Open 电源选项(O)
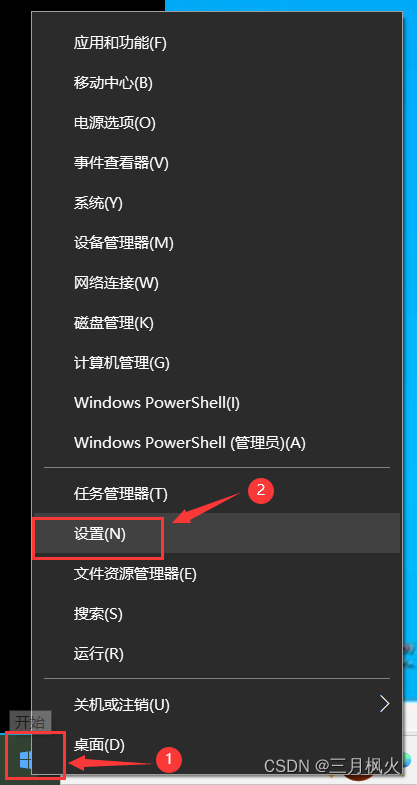Image resolution: width=417 pixels, height=785 pixels. point(115,123)
